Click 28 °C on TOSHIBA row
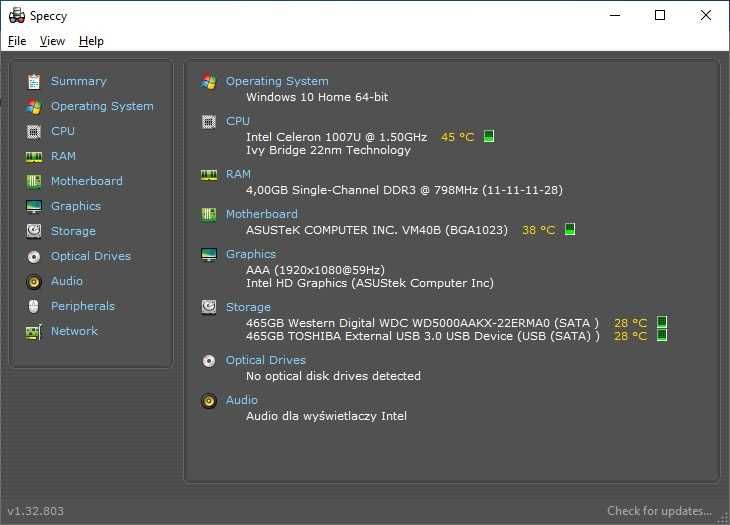This screenshot has height=525, width=730. [630, 336]
